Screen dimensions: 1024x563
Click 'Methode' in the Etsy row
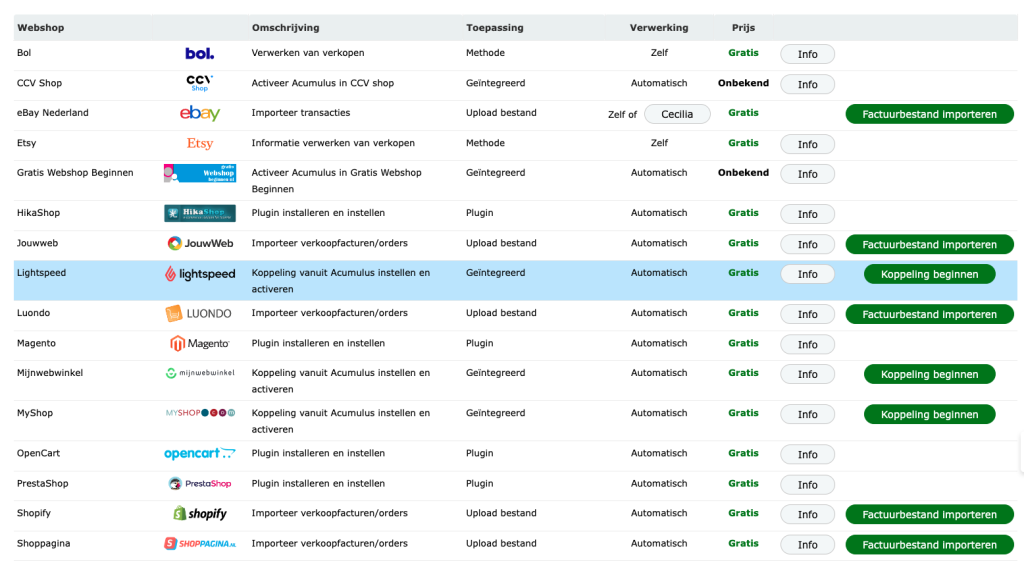point(485,142)
